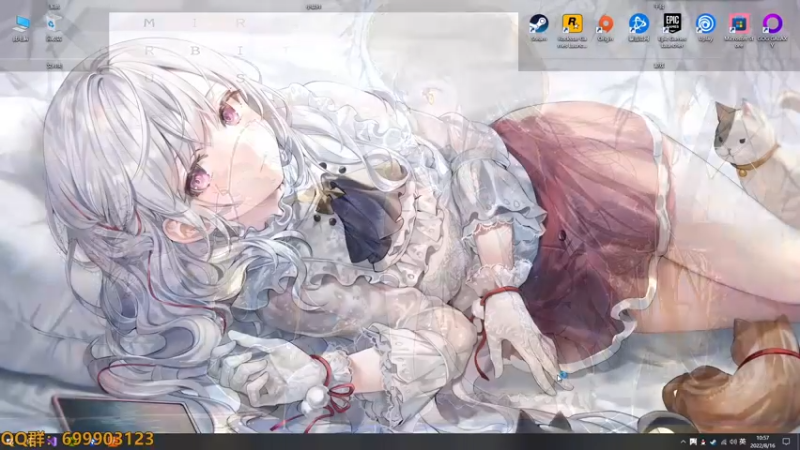The height and width of the screenshot is (450, 800).
Task: Launch Rockstar Games Launcher shortcut
Action: pyautogui.click(x=572, y=31)
